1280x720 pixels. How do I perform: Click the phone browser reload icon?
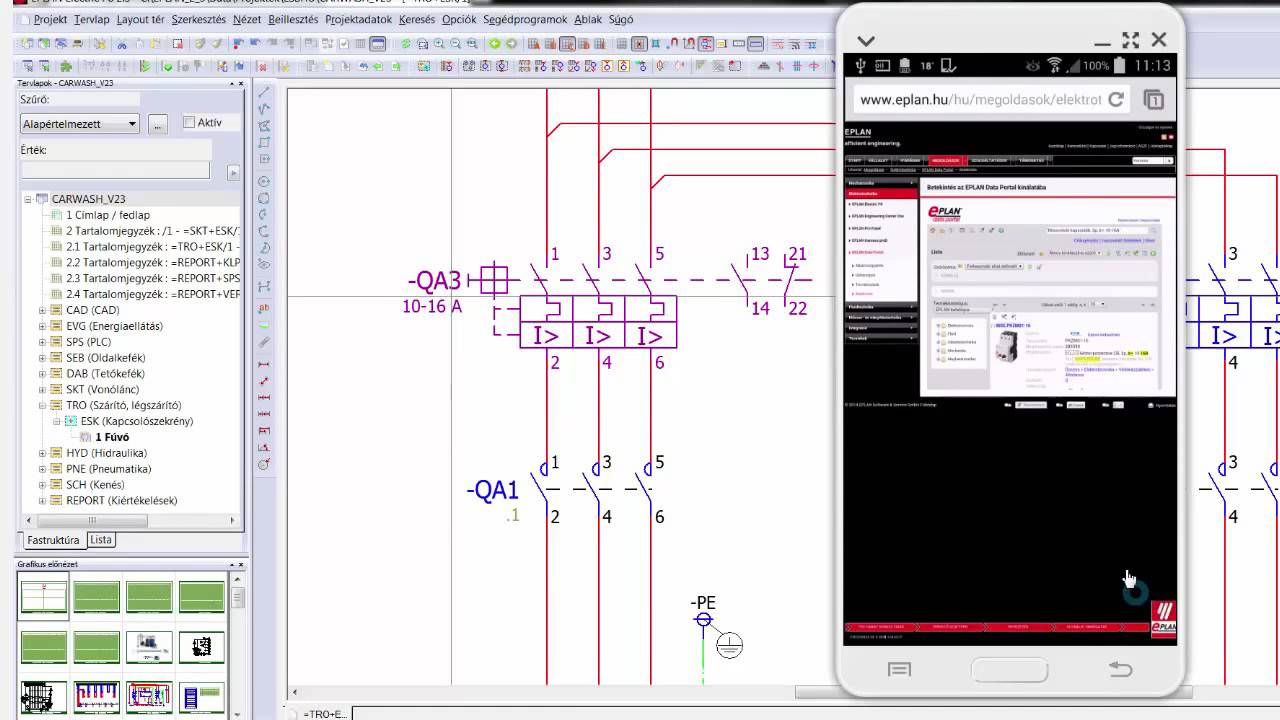click(x=1116, y=99)
